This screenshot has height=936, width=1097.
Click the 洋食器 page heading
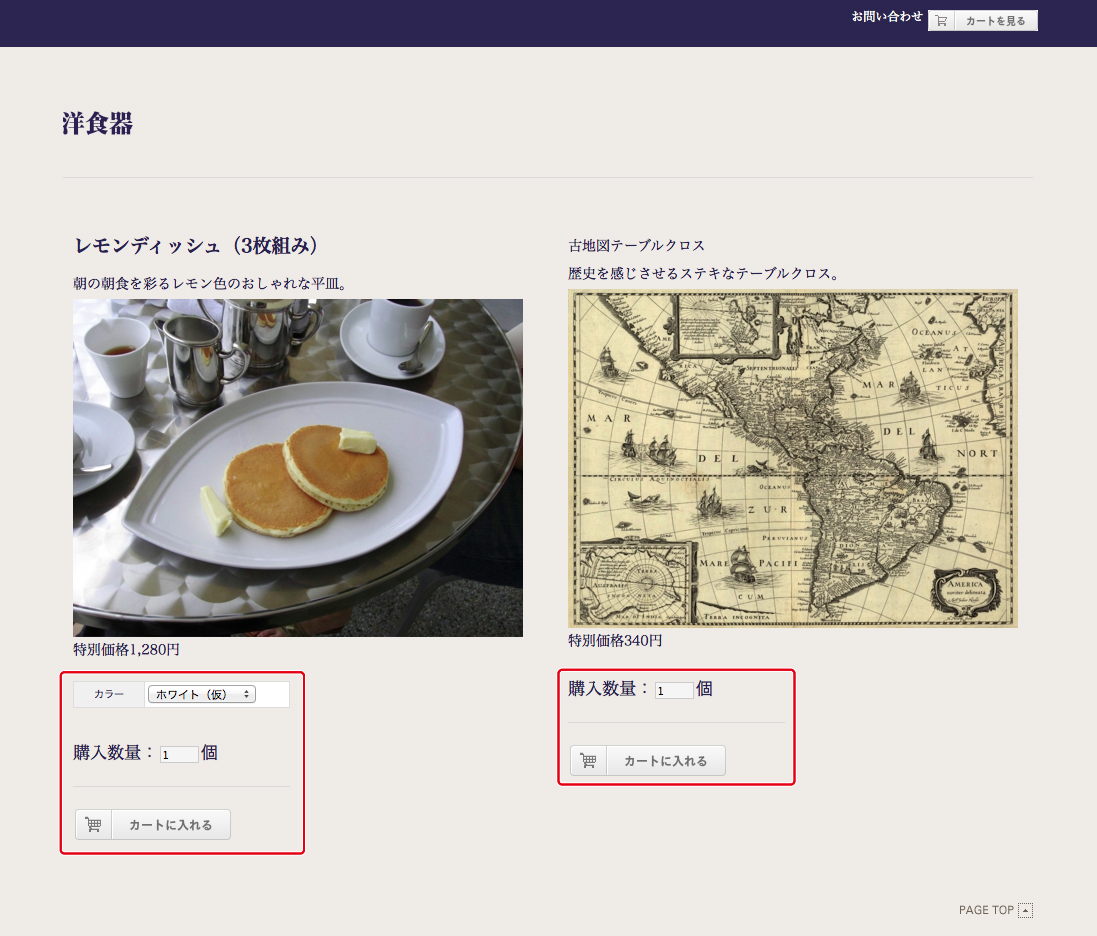coord(97,124)
